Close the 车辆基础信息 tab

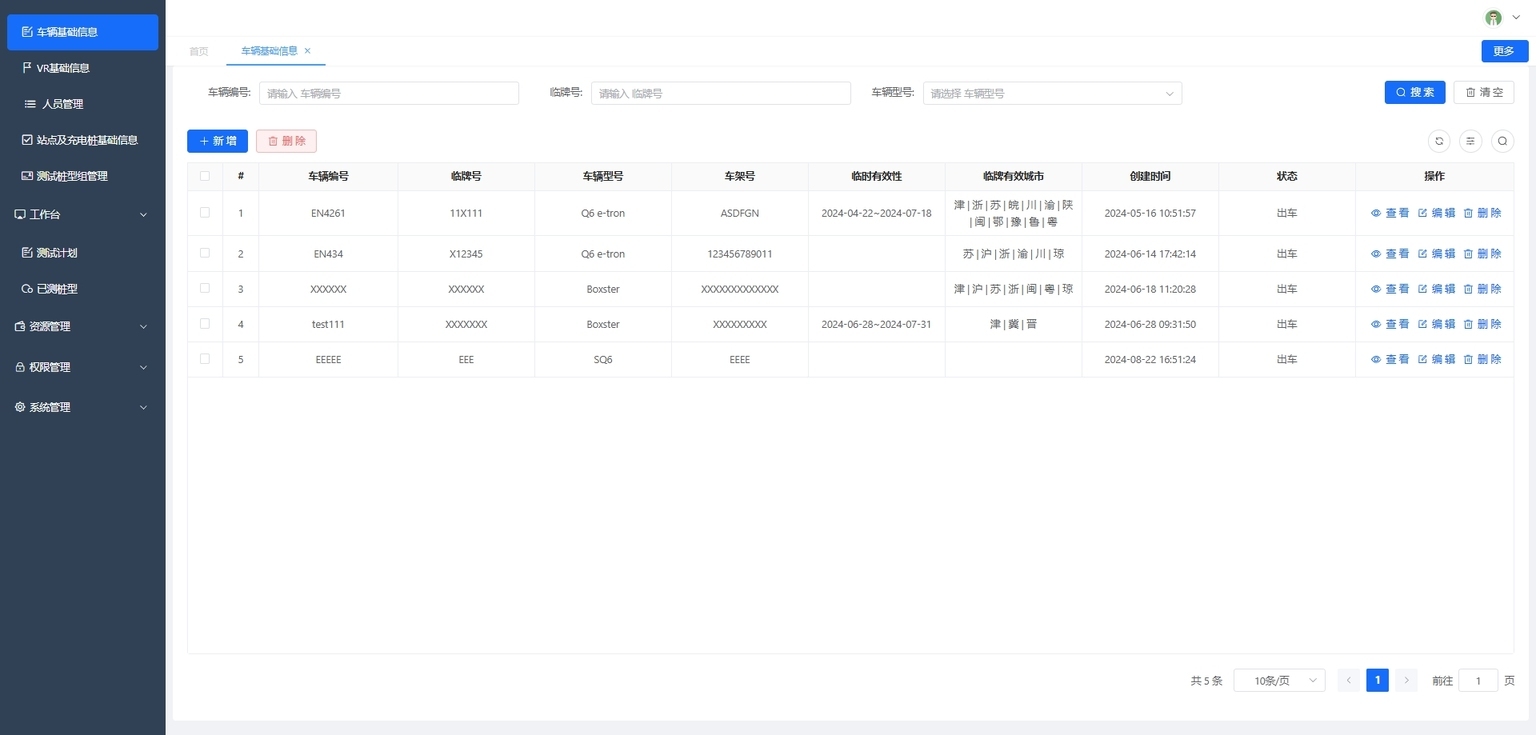click(307, 51)
